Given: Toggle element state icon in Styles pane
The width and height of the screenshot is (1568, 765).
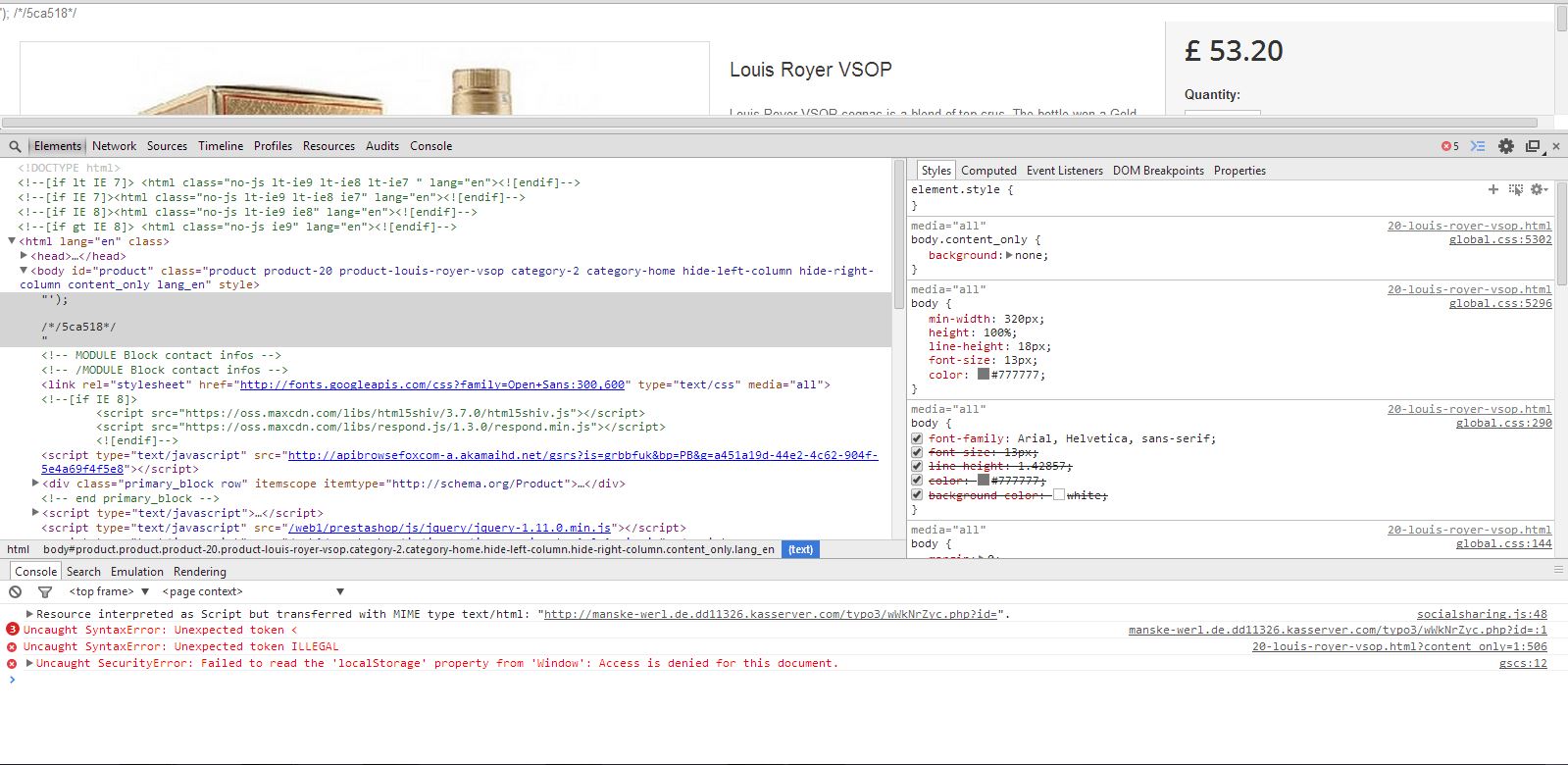Looking at the screenshot, I should (1516, 190).
